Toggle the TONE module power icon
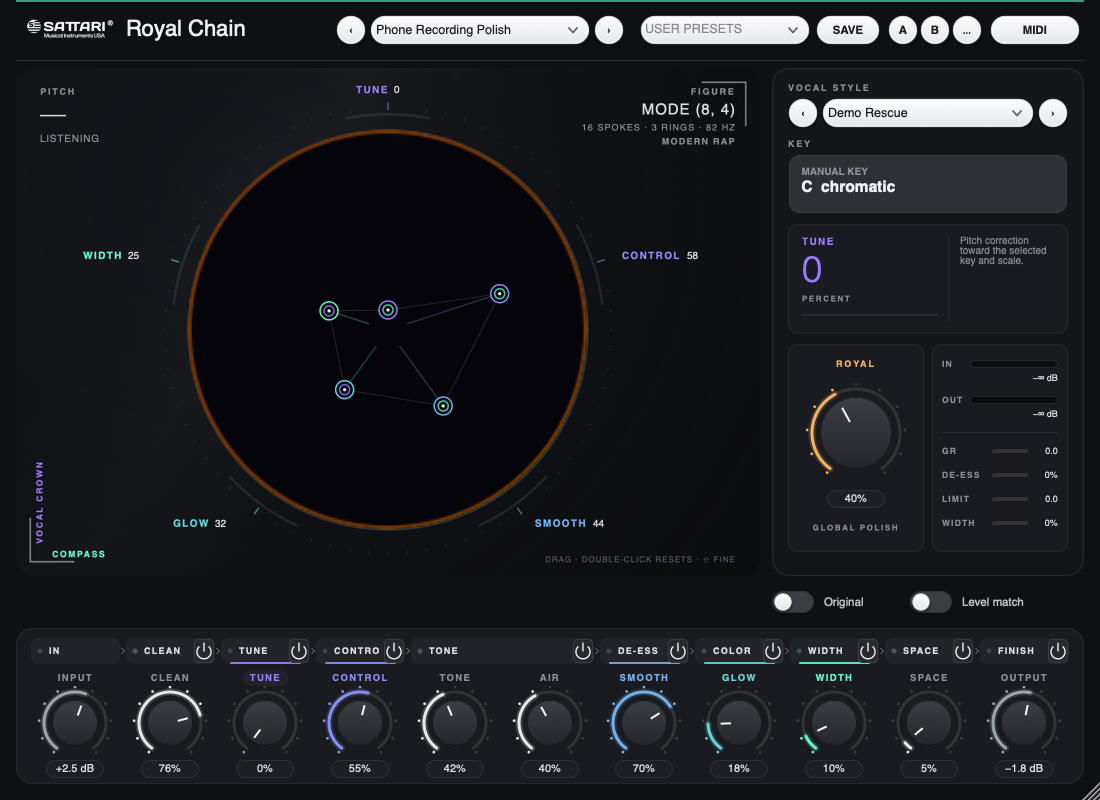Screen dimensions: 1100x800 point(583,651)
